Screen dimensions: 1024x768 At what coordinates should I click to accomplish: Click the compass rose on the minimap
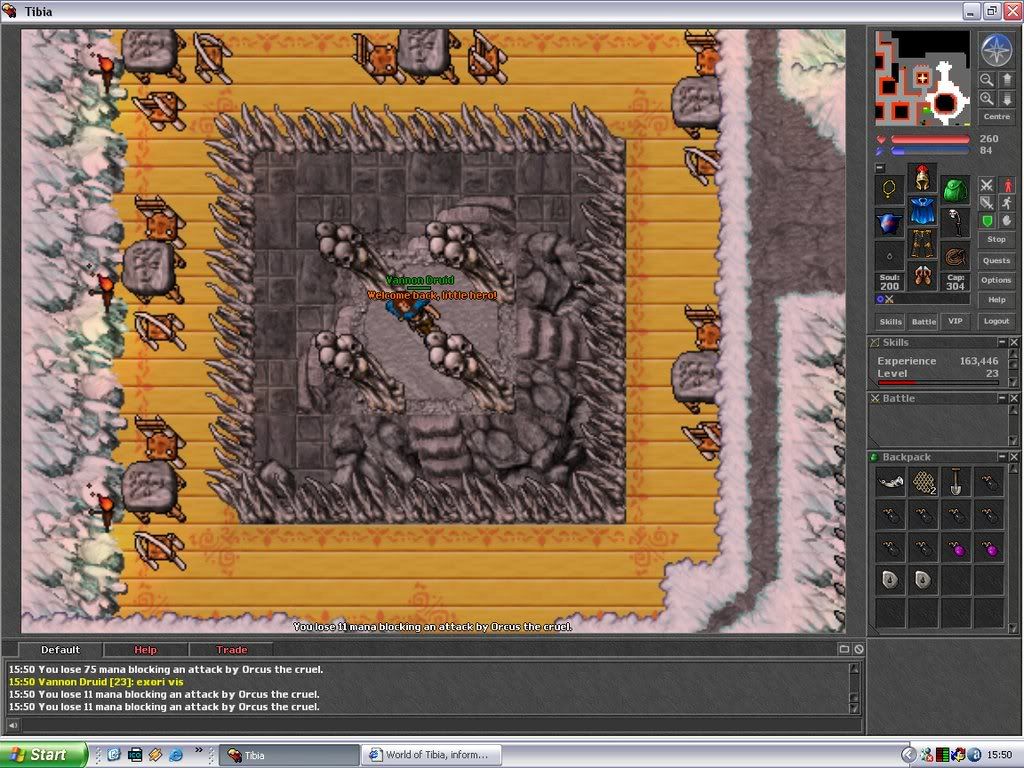997,50
